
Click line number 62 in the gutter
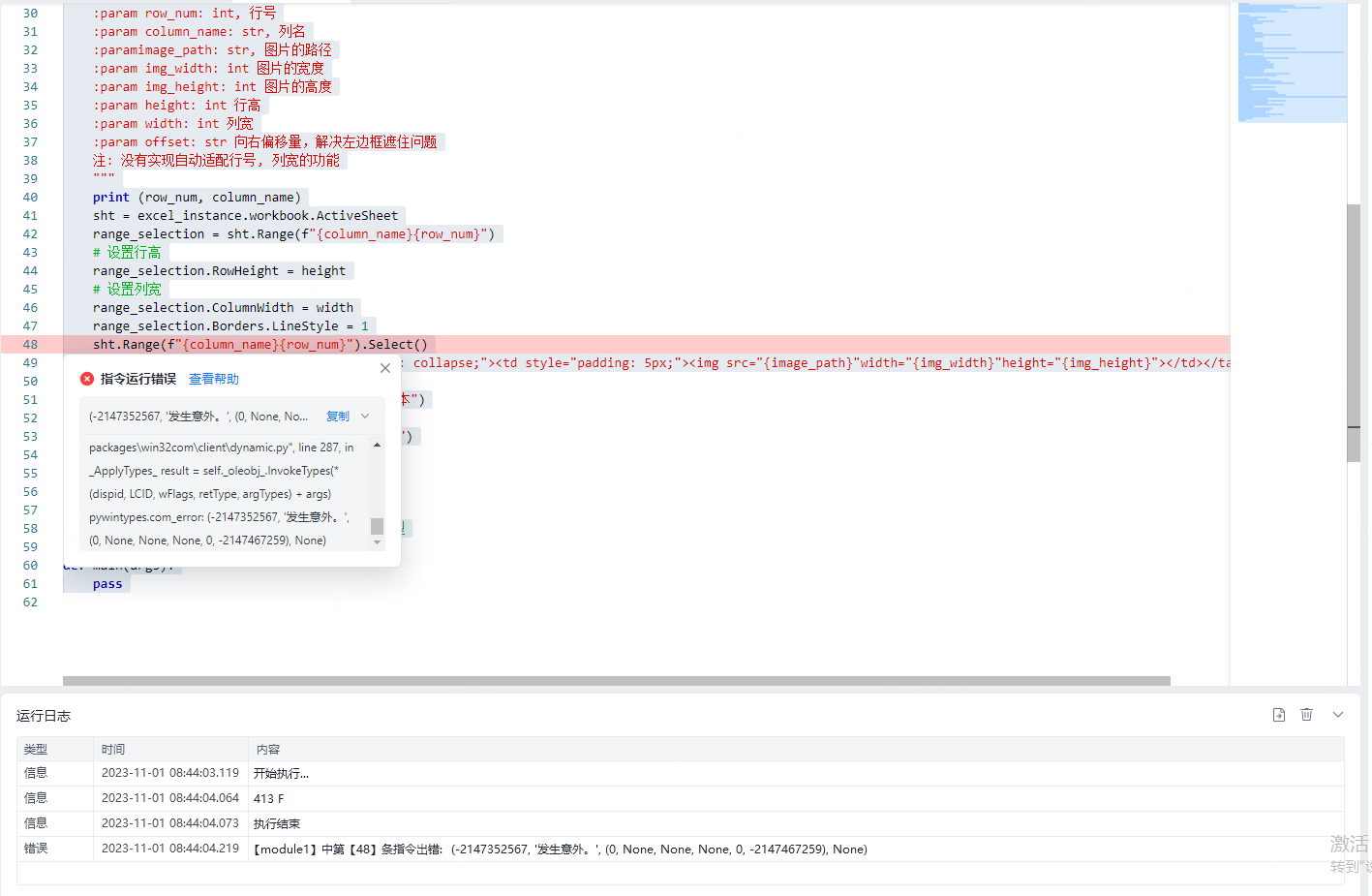tap(30, 602)
